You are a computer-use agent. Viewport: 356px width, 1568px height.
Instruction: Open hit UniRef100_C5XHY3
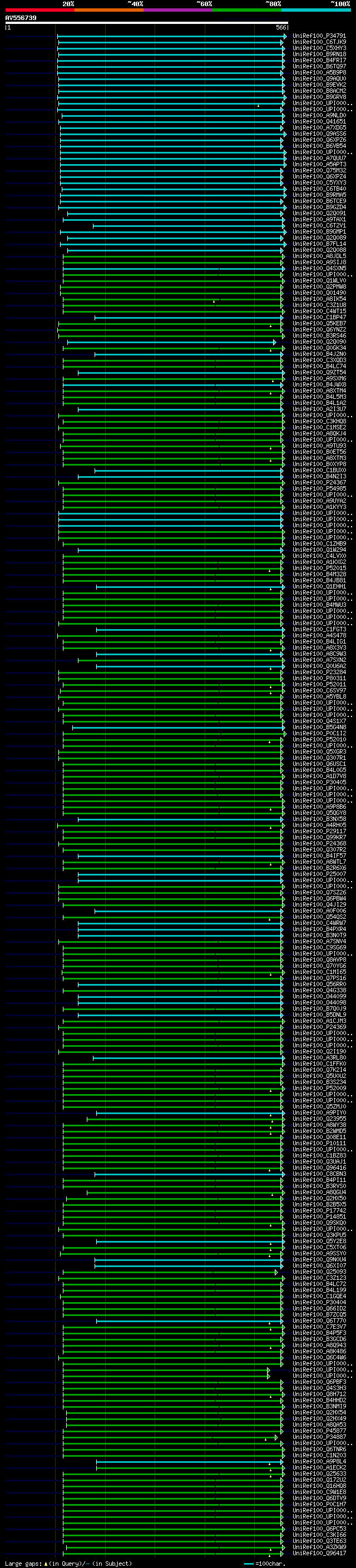pyautogui.click(x=319, y=49)
